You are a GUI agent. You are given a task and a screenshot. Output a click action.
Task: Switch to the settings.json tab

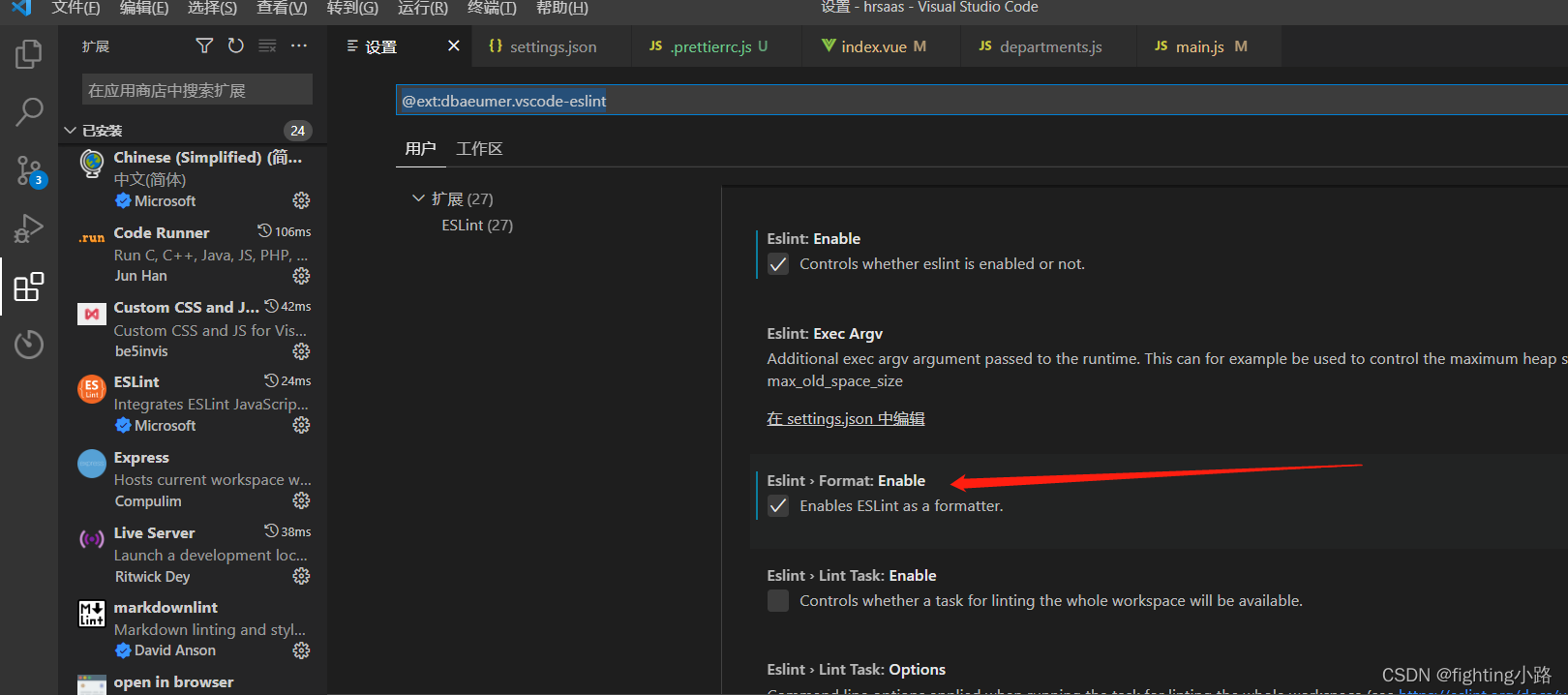(x=553, y=46)
